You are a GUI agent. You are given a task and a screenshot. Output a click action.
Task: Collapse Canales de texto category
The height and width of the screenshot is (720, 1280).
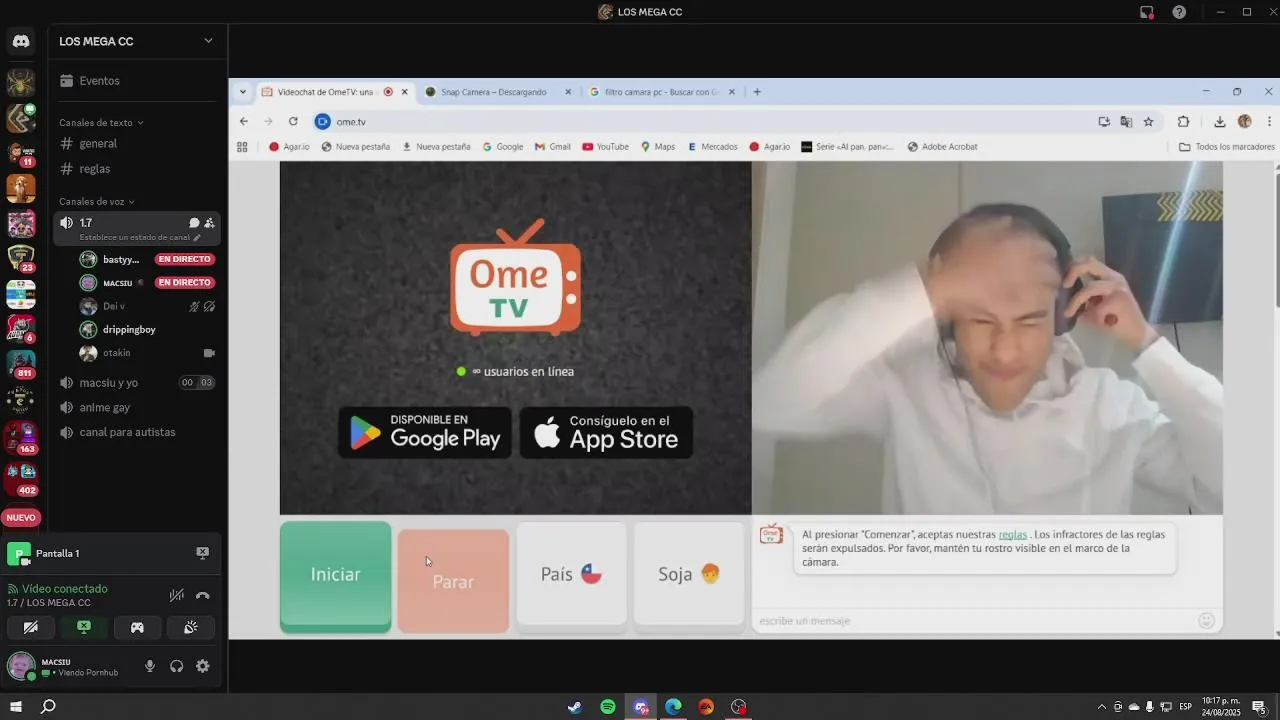[x=101, y=123]
